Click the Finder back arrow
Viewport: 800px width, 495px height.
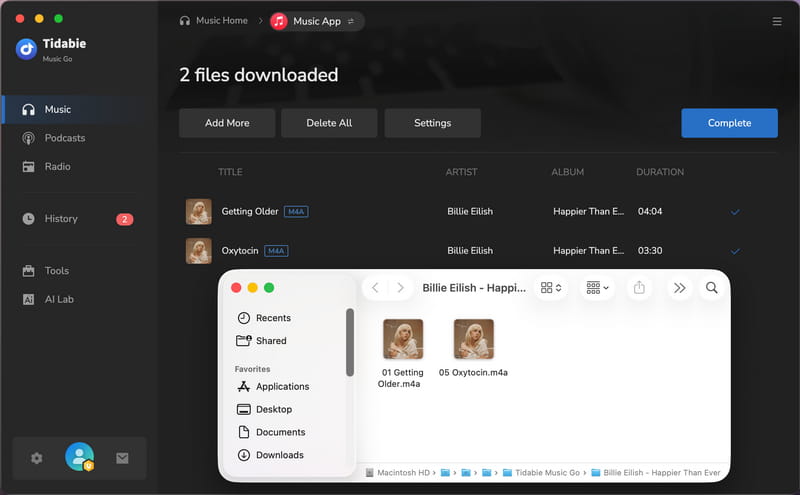coord(375,288)
